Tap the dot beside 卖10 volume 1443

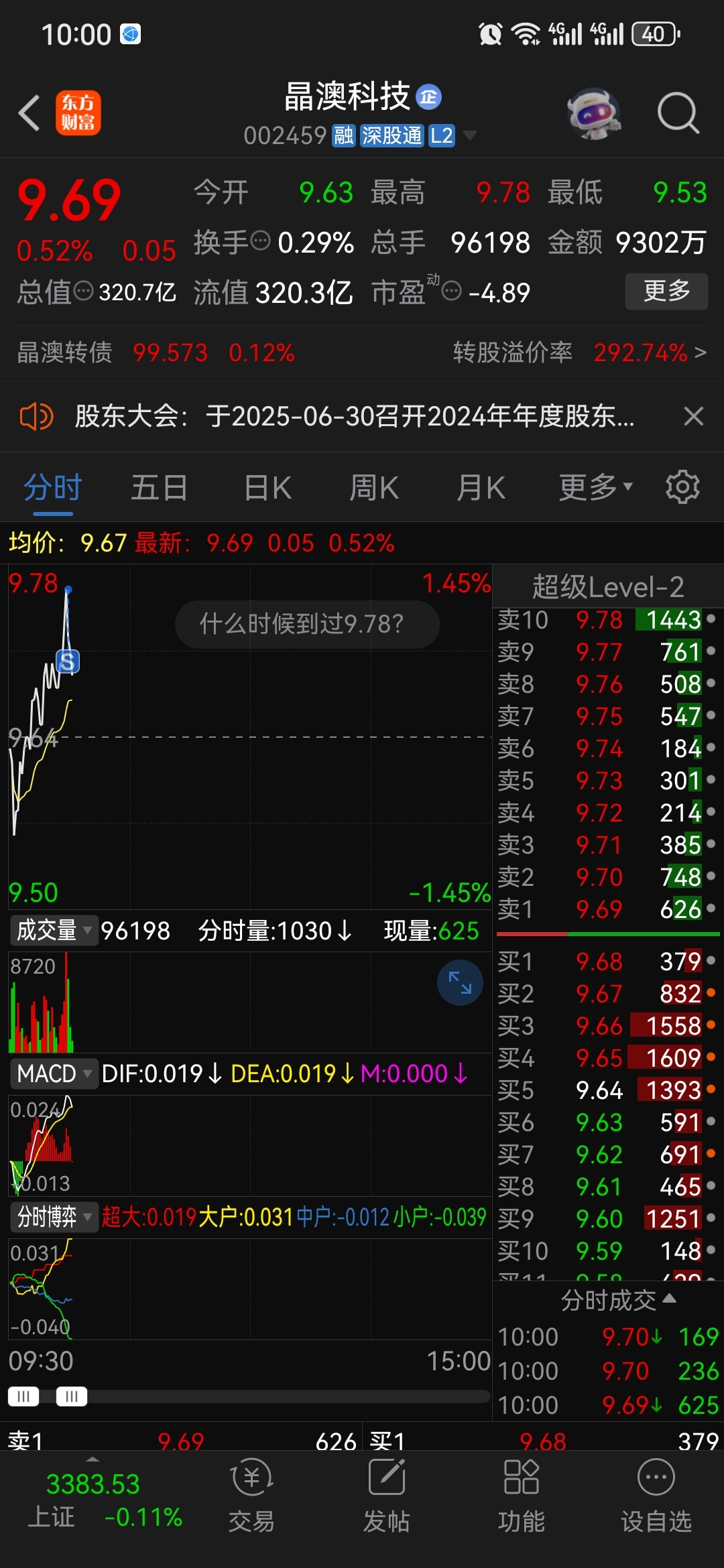pyautogui.click(x=711, y=618)
